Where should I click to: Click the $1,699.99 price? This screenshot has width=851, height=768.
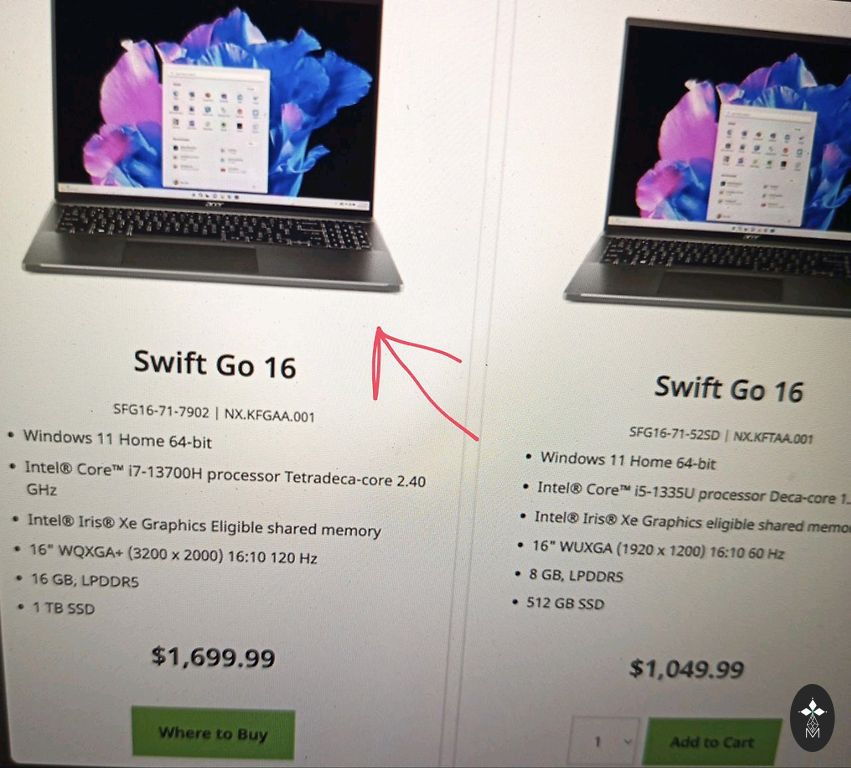point(213,657)
